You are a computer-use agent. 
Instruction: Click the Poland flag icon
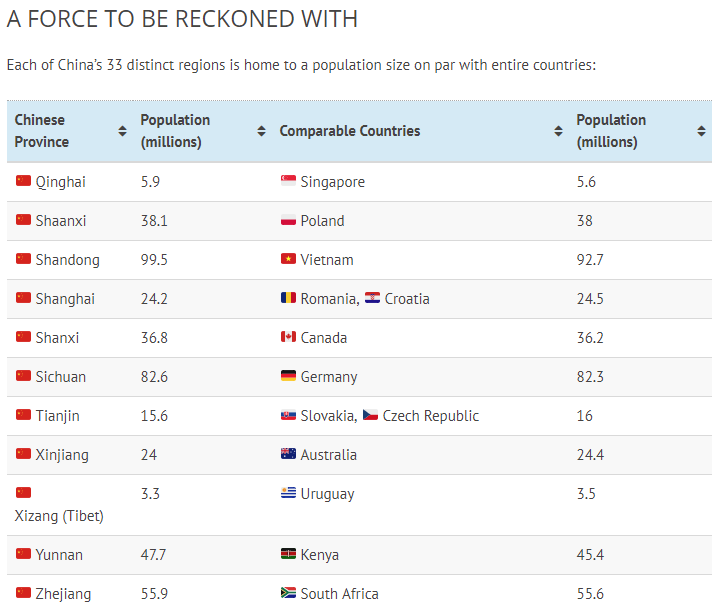288,220
